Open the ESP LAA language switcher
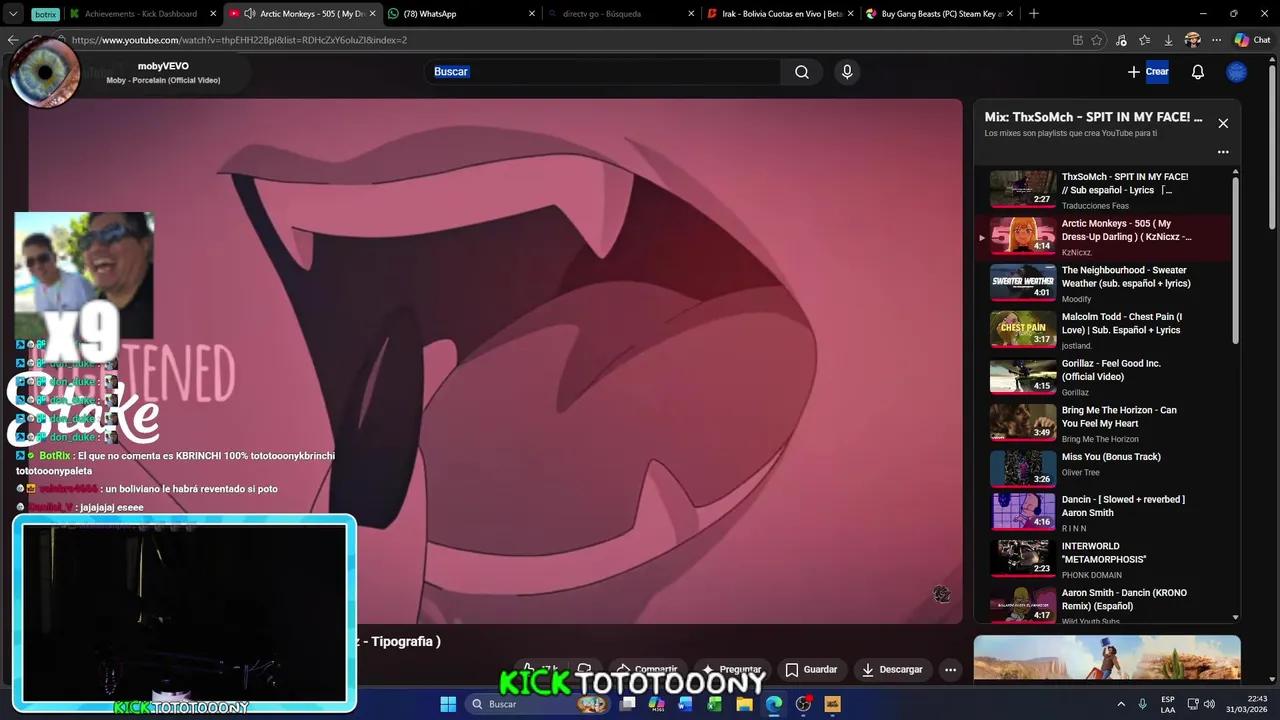Screen dimensions: 1280x720 (x=1168, y=704)
